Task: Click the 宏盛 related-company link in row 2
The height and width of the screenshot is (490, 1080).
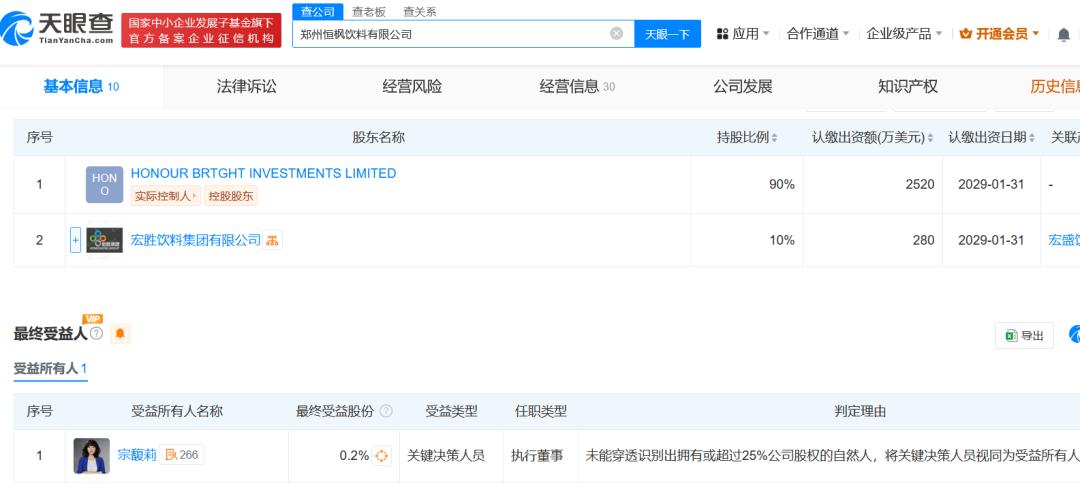Action: (x=1063, y=240)
